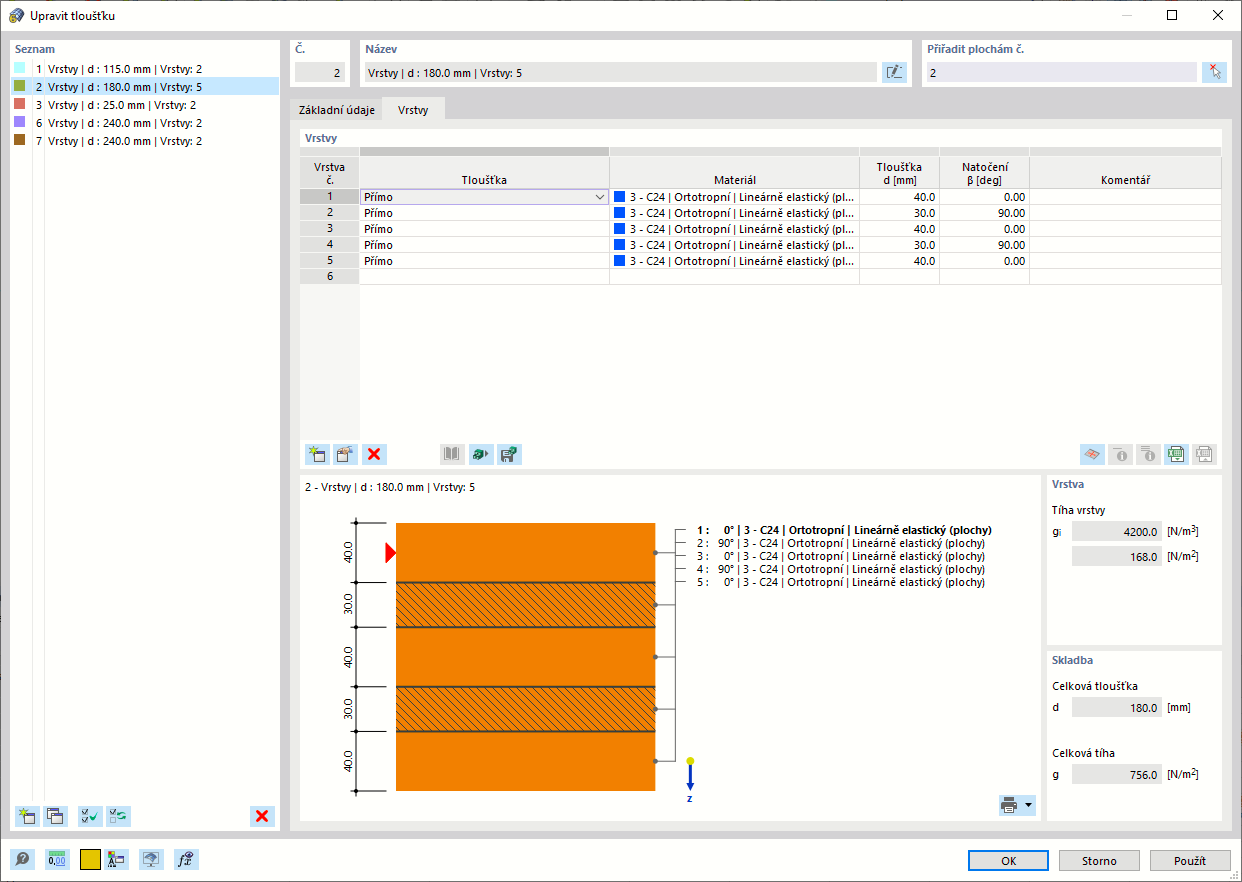This screenshot has height=882, width=1242.
Task: Click the brown color swatch of item 7
Action: [x=20, y=141]
